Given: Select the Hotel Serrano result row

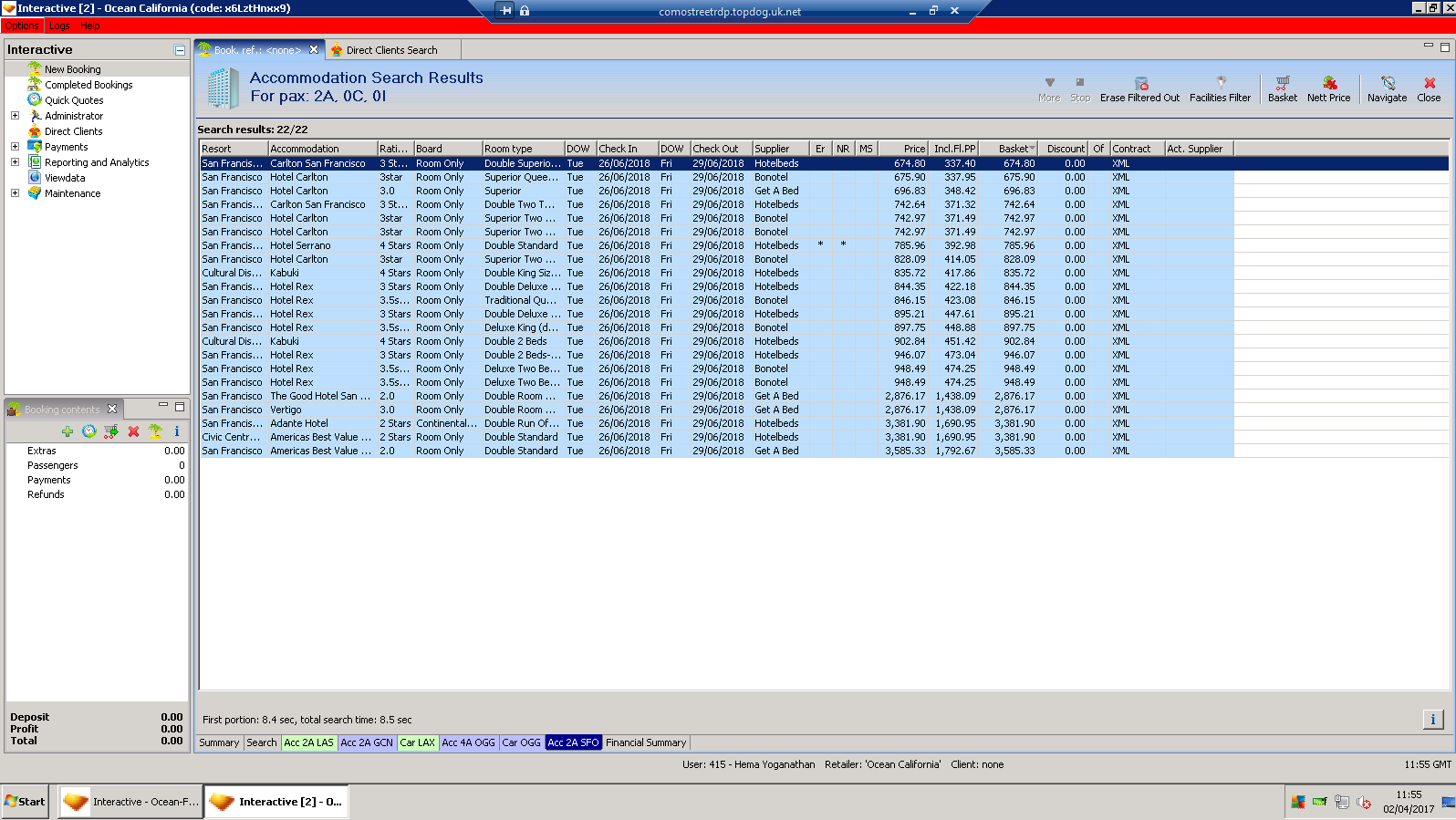Looking at the screenshot, I should pyautogui.click(x=716, y=245).
